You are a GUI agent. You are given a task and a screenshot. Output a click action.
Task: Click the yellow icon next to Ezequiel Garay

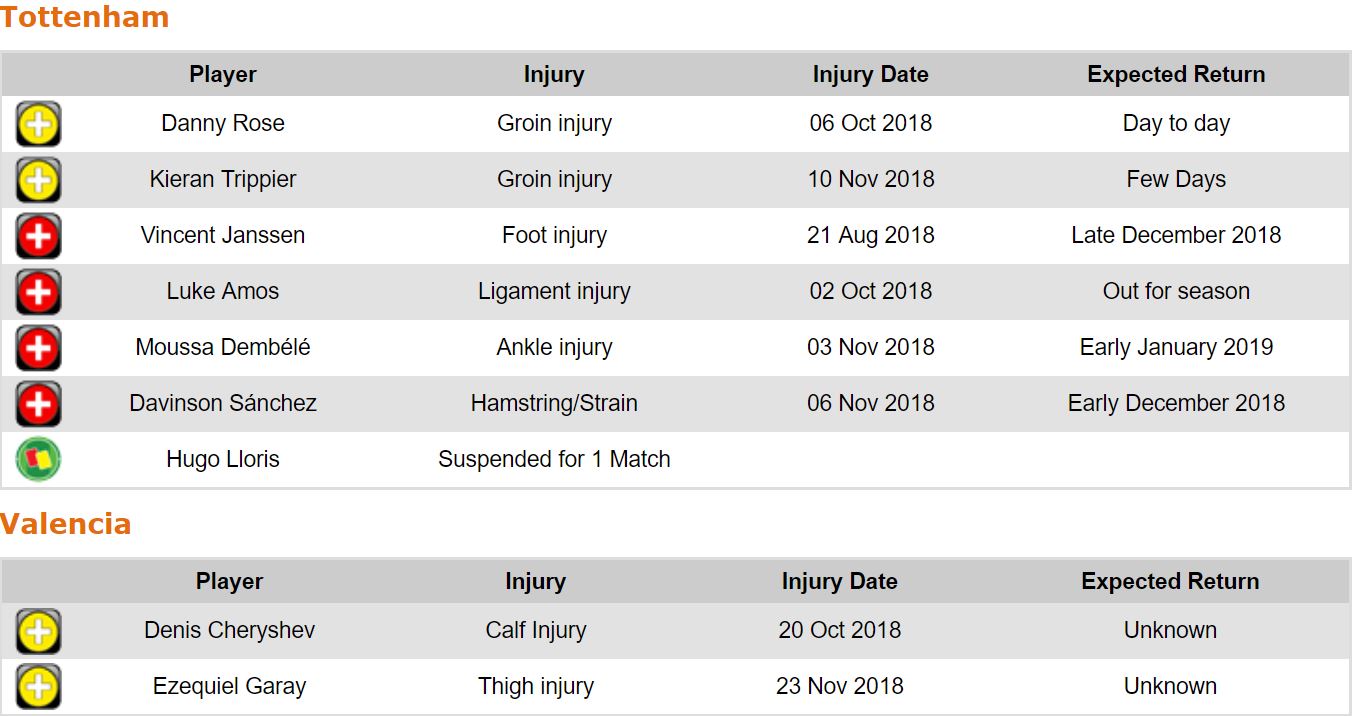point(39,687)
